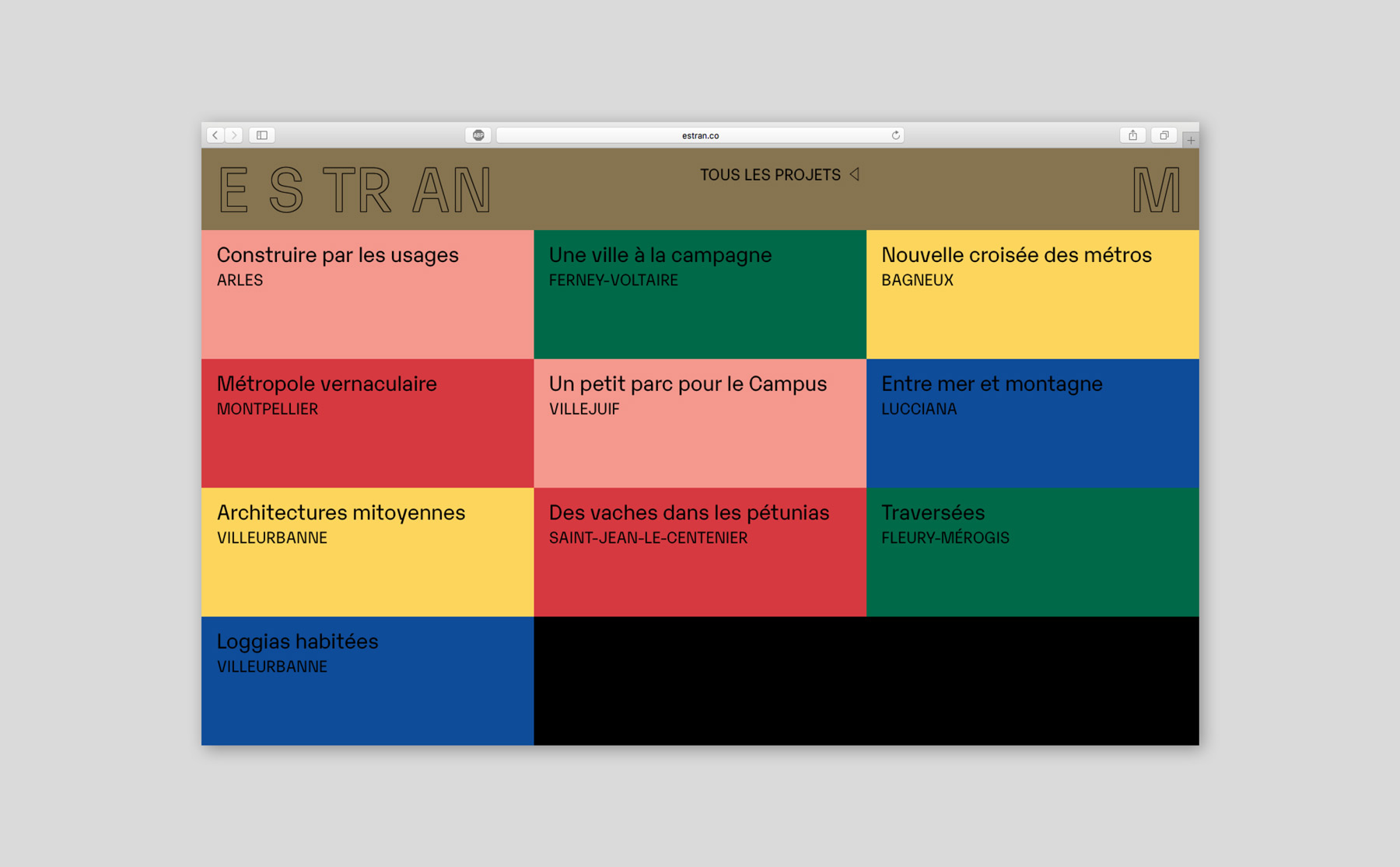View the Entre mer et montagne project
The height and width of the screenshot is (867, 1400).
point(1032,423)
